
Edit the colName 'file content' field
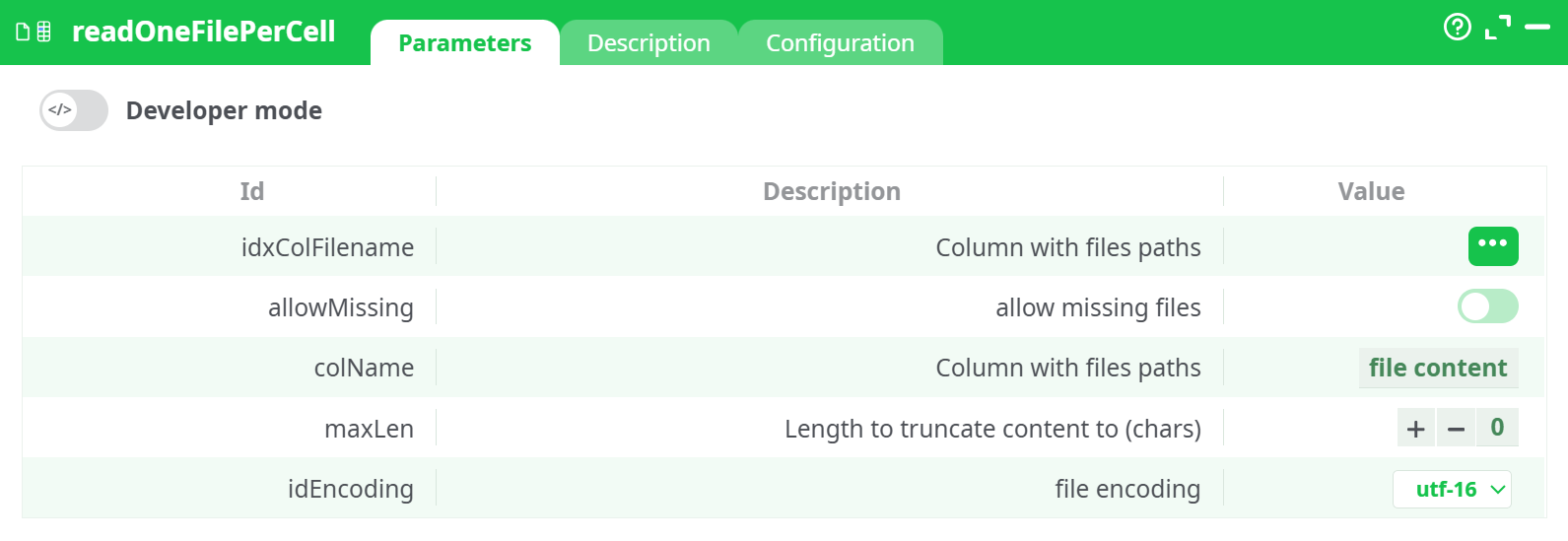1437,368
